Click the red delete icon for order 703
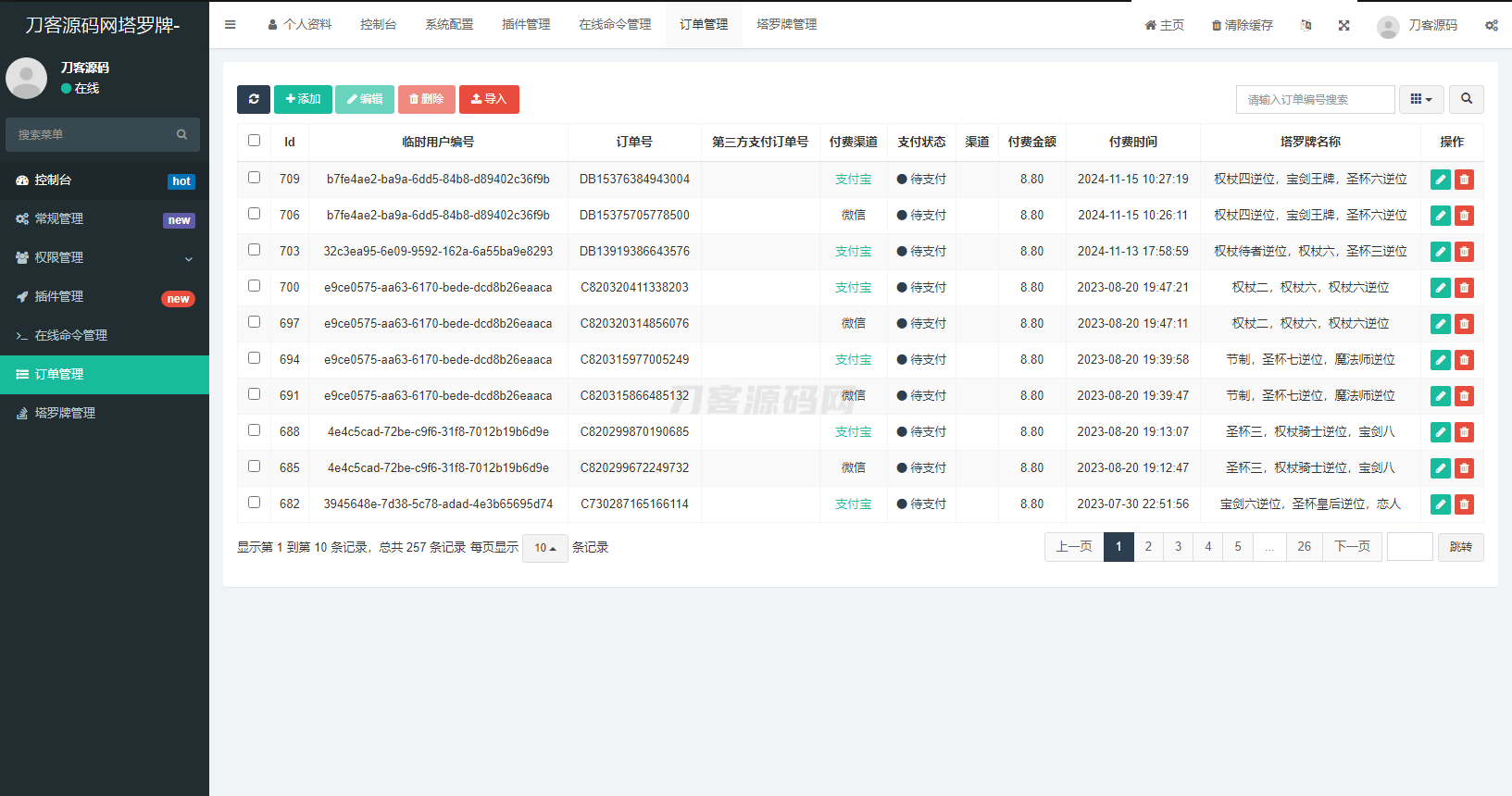Image resolution: width=1512 pixels, height=796 pixels. [x=1464, y=252]
